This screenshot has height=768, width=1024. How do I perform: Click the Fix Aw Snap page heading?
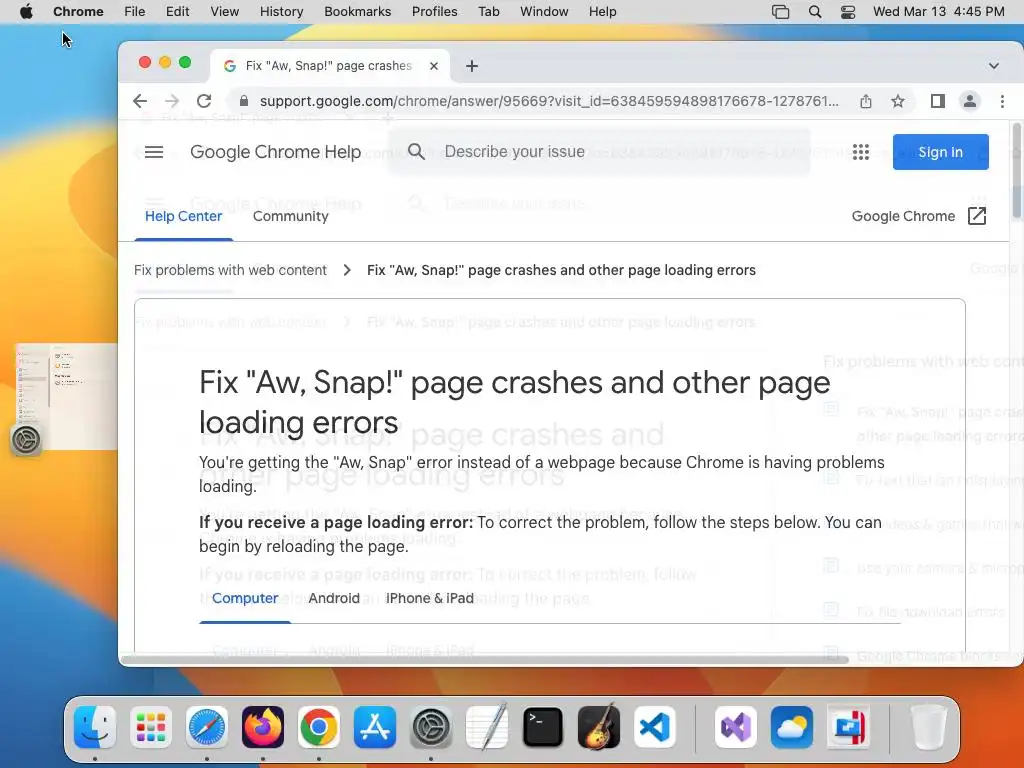[515, 402]
